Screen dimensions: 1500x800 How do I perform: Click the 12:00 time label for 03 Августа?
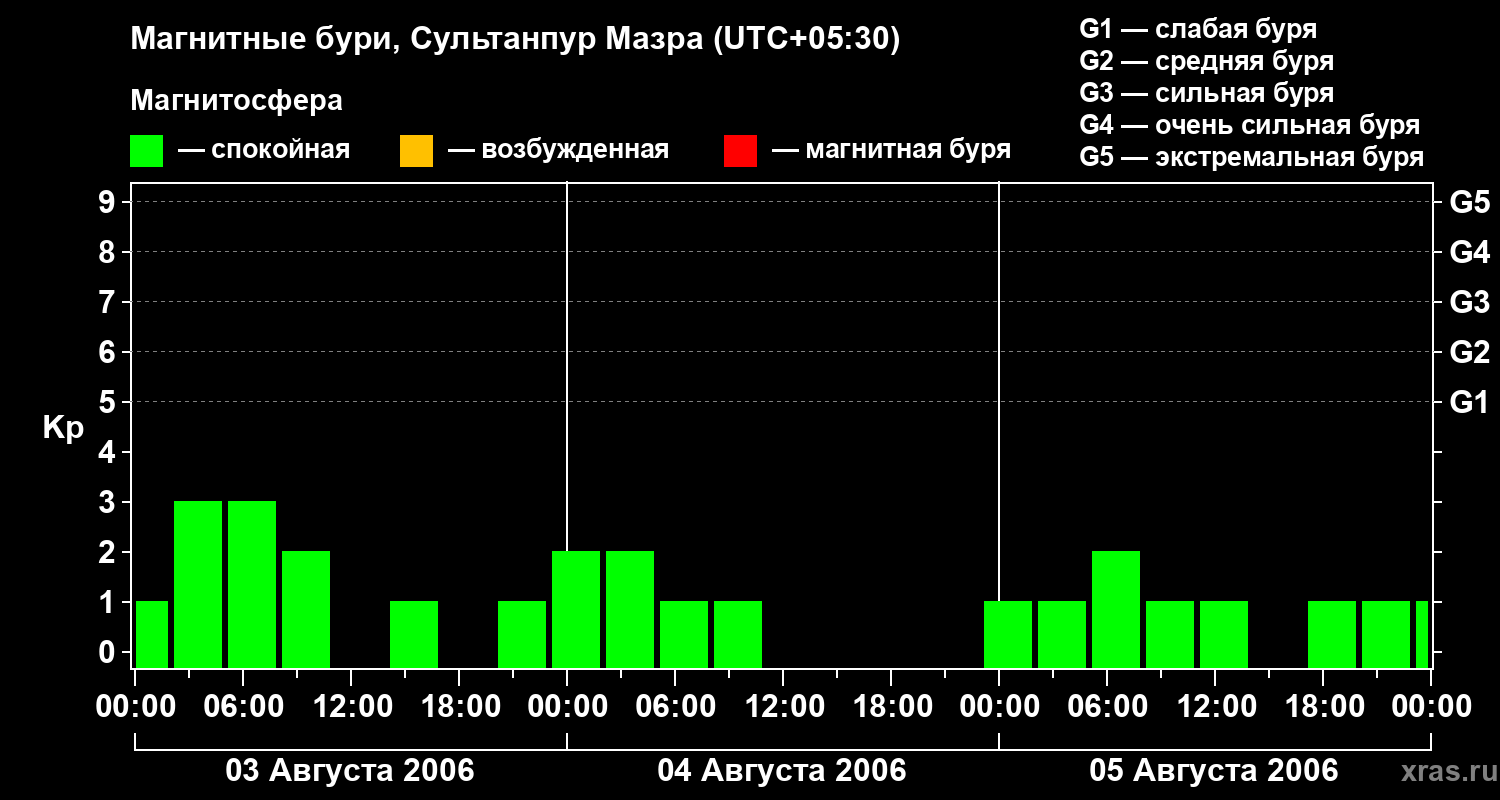tap(351, 707)
